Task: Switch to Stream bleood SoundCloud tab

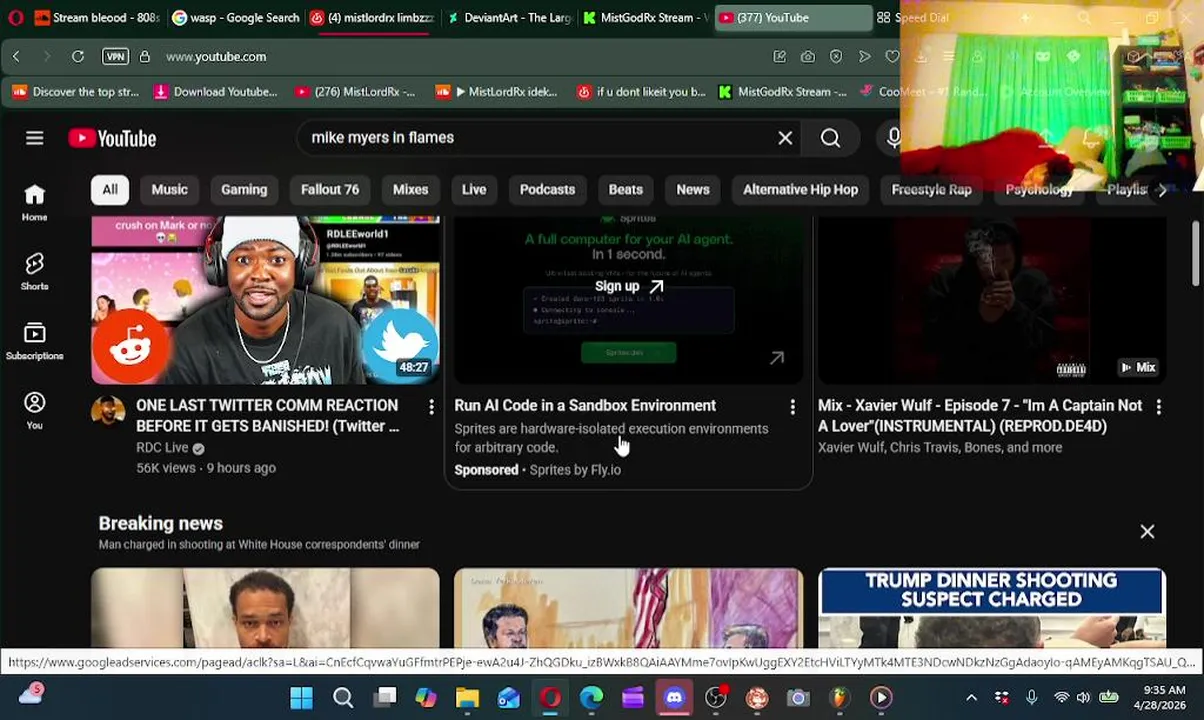Action: [x=97, y=18]
